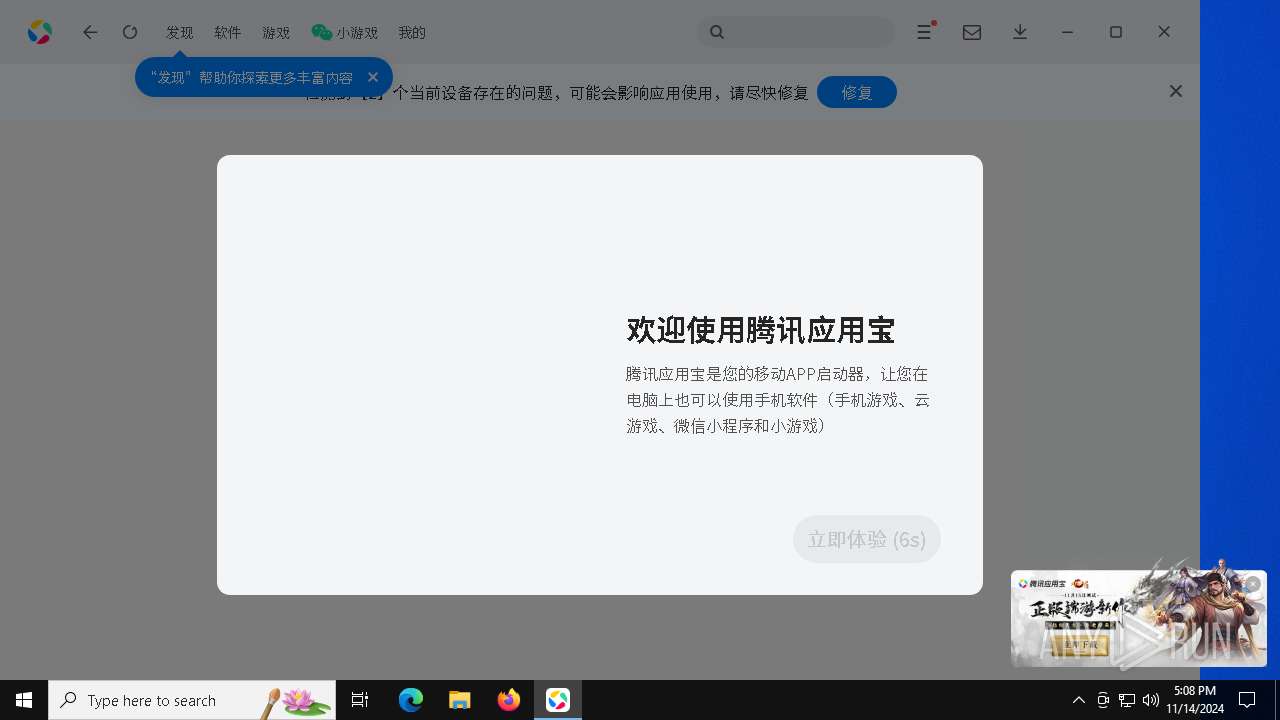Dismiss the device problem notification bar
The height and width of the screenshot is (720, 1280).
[x=1176, y=91]
